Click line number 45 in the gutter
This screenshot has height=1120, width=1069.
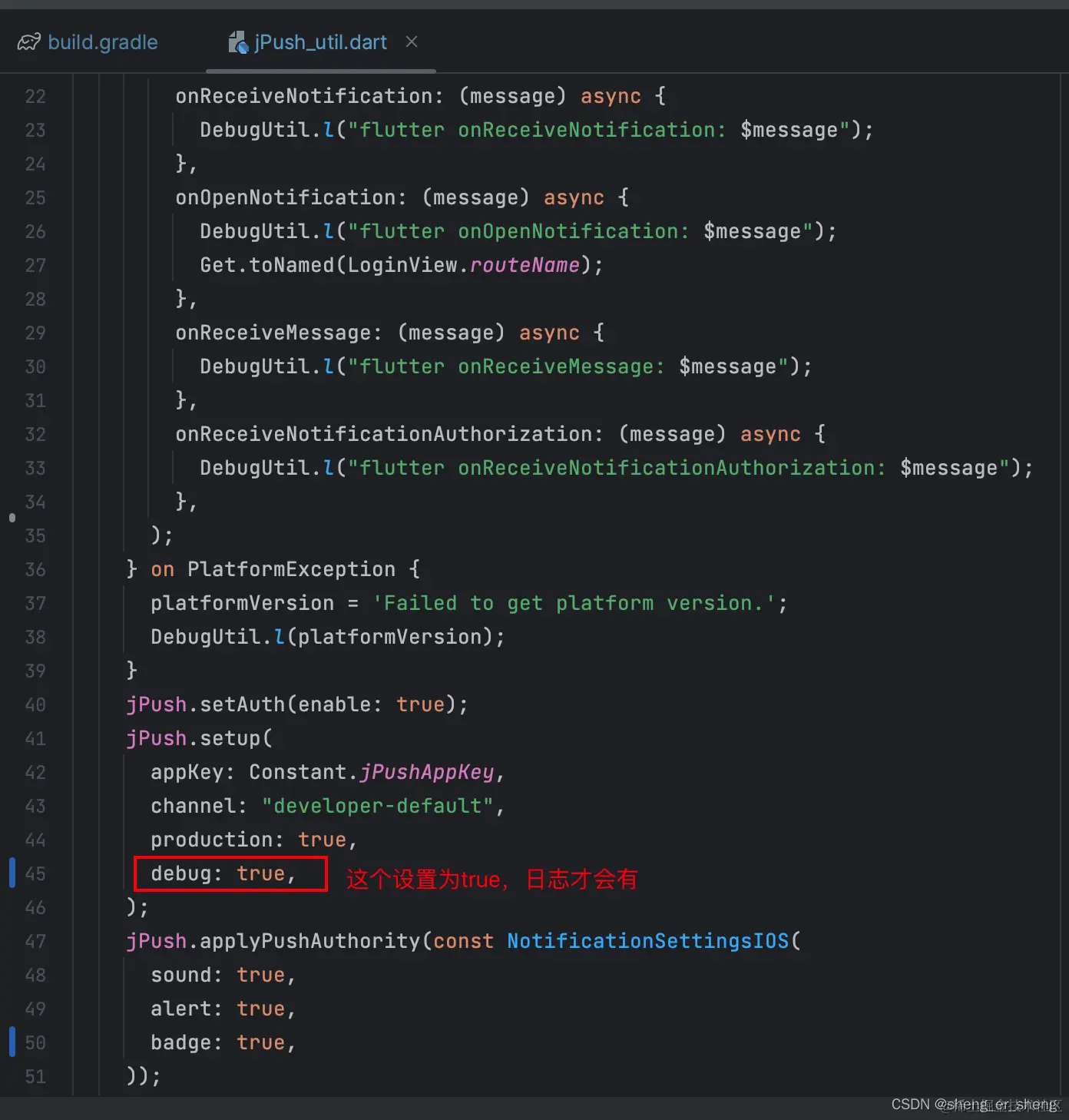35,874
